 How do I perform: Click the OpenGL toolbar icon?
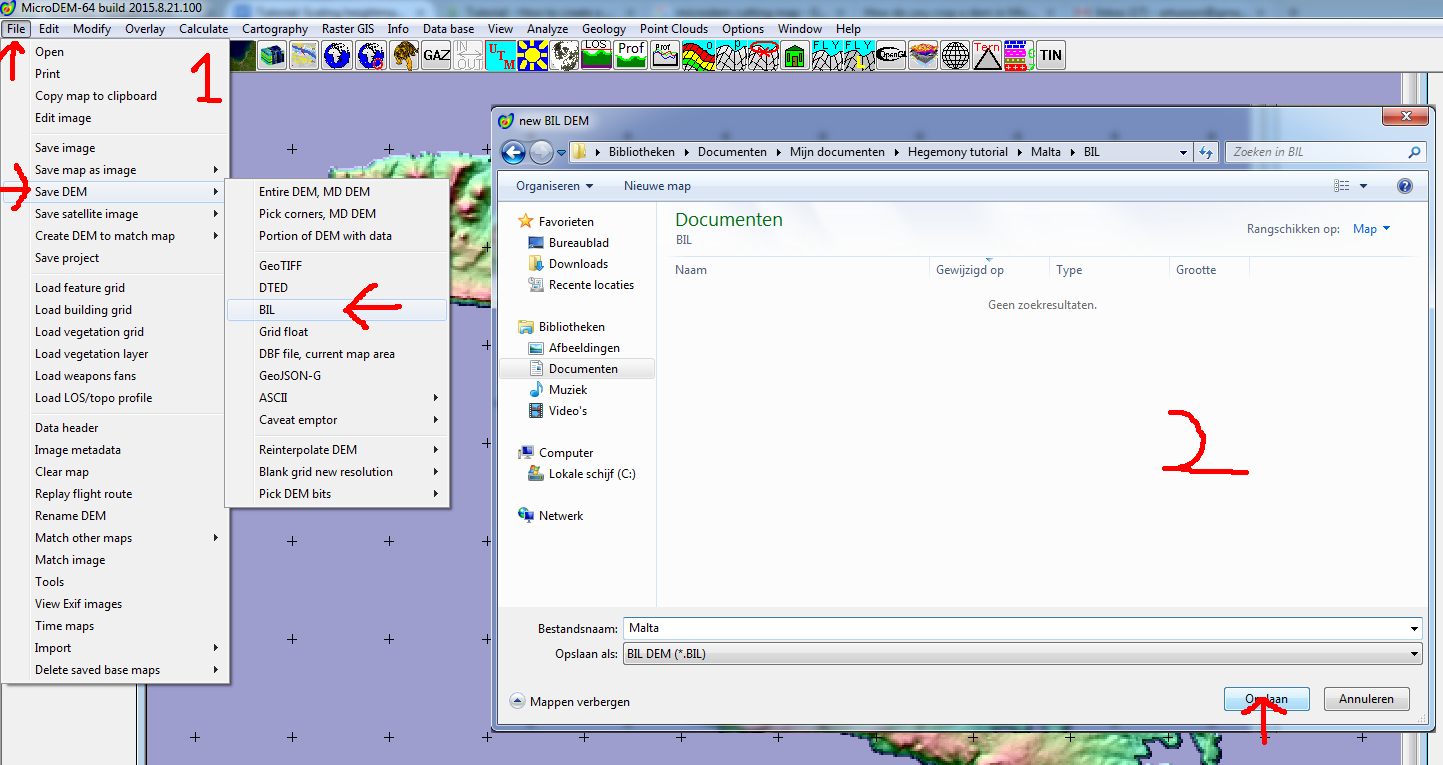[891, 55]
